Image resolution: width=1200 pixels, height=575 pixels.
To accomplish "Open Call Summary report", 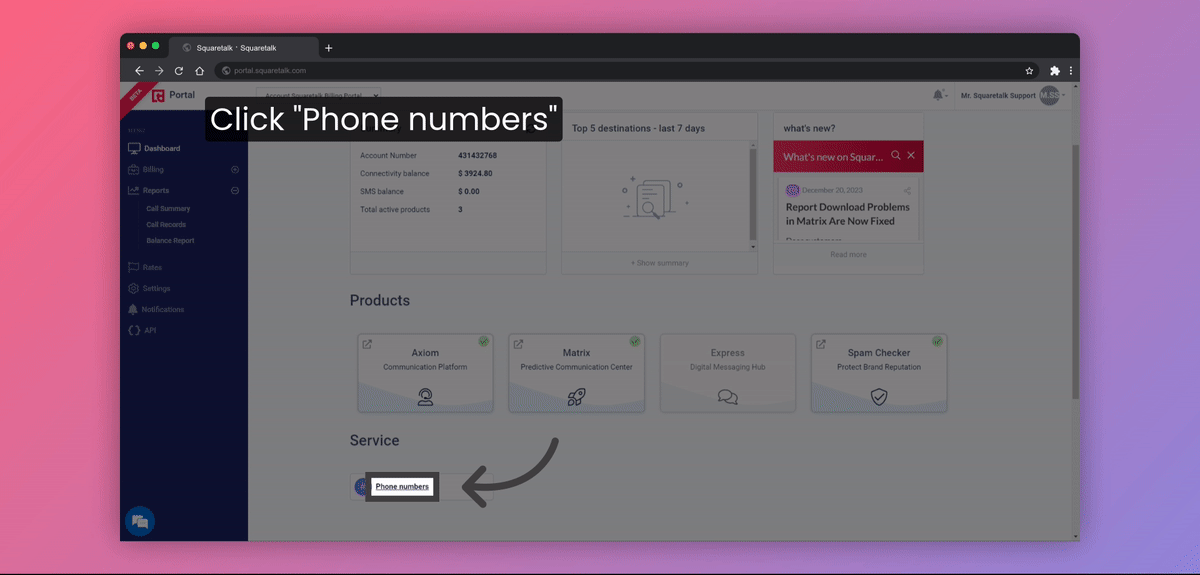I will pyautogui.click(x=168, y=209).
